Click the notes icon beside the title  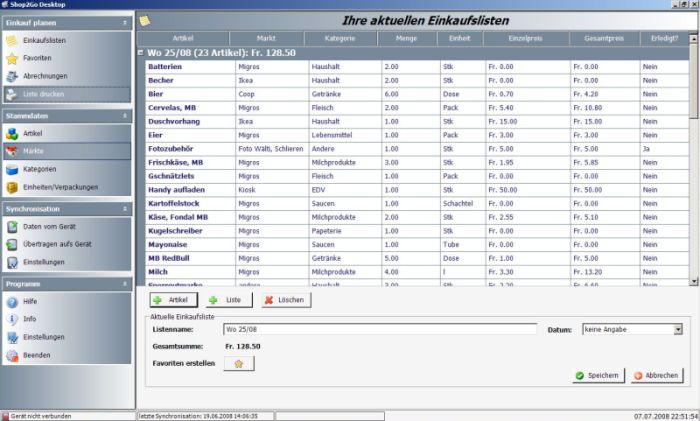coord(145,21)
